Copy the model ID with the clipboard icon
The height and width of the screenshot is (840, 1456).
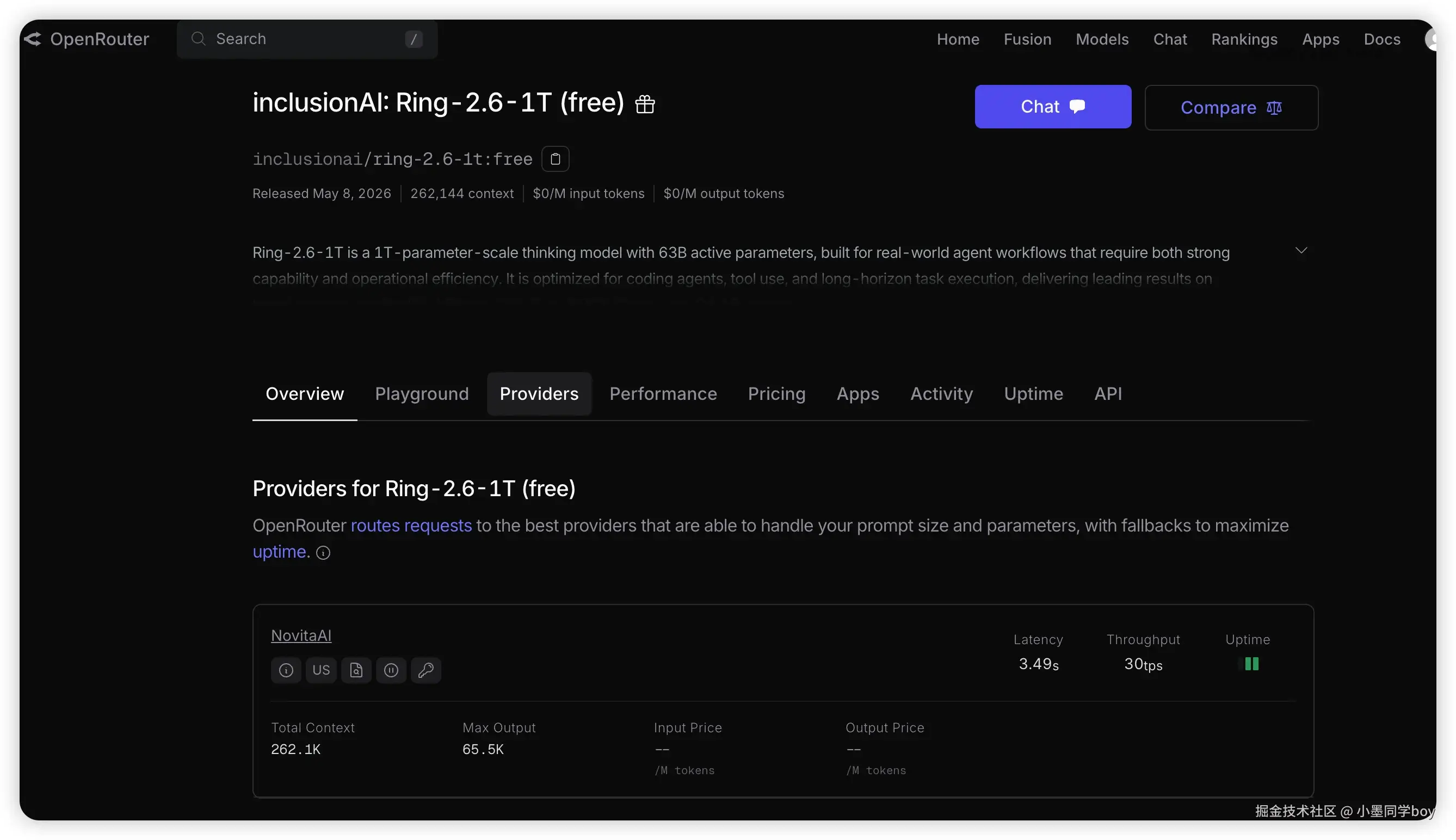tap(555, 159)
